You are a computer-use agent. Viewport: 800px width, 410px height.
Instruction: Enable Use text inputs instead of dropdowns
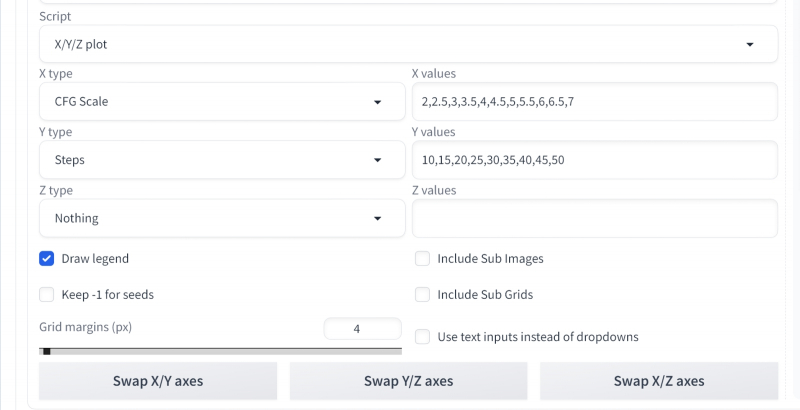tap(422, 337)
